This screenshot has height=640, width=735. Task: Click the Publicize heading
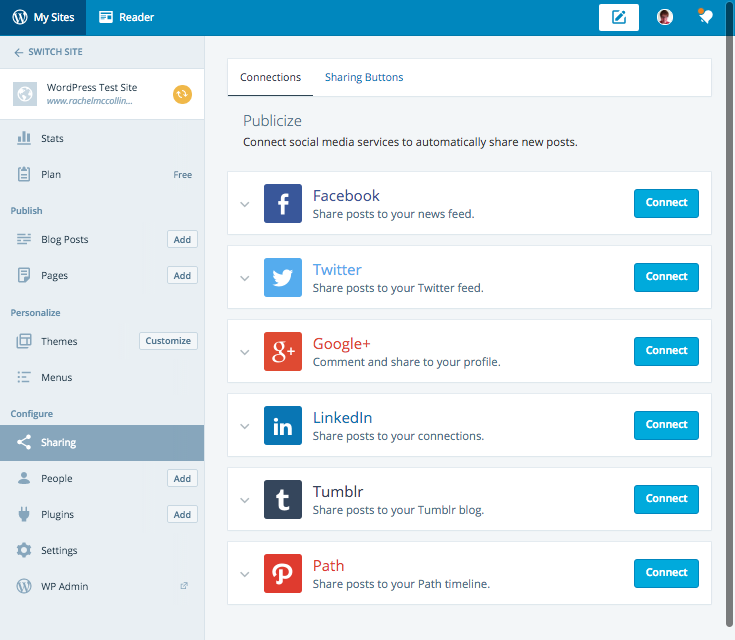click(272, 121)
